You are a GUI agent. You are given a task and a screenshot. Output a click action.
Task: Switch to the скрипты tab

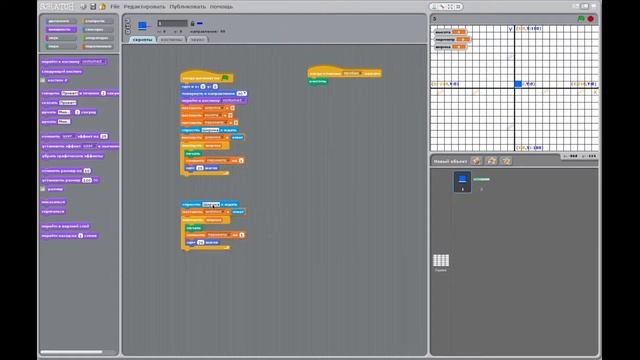(142, 40)
